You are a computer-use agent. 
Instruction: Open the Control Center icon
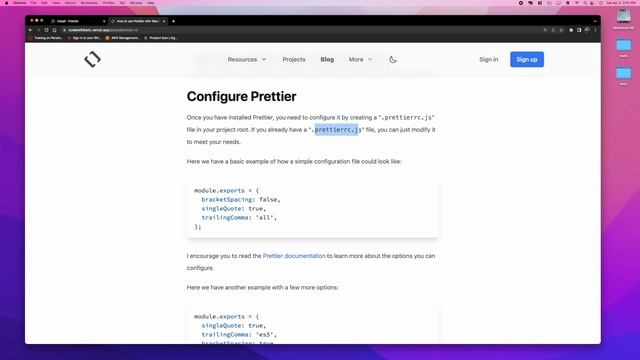click(x=592, y=3)
